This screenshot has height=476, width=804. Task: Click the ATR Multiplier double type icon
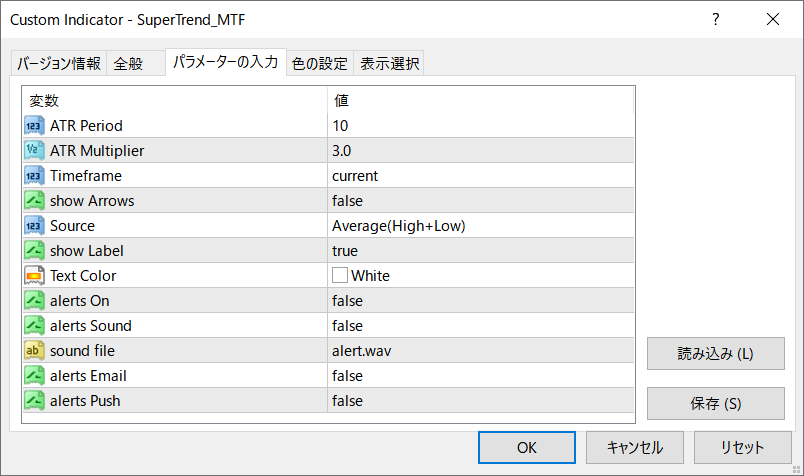point(34,151)
